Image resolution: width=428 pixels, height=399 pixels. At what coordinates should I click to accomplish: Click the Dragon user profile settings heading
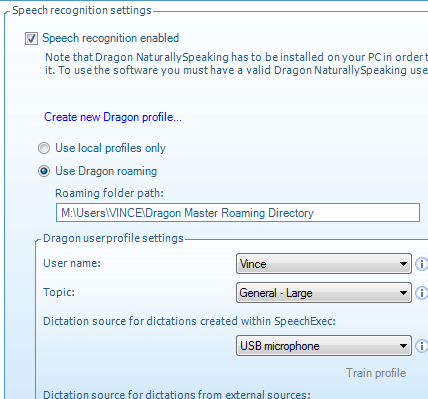[x=113, y=238]
